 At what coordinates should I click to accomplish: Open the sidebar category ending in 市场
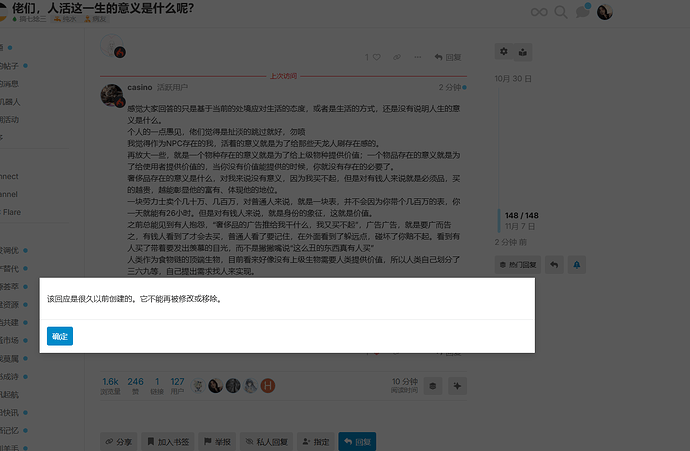coord(10,341)
